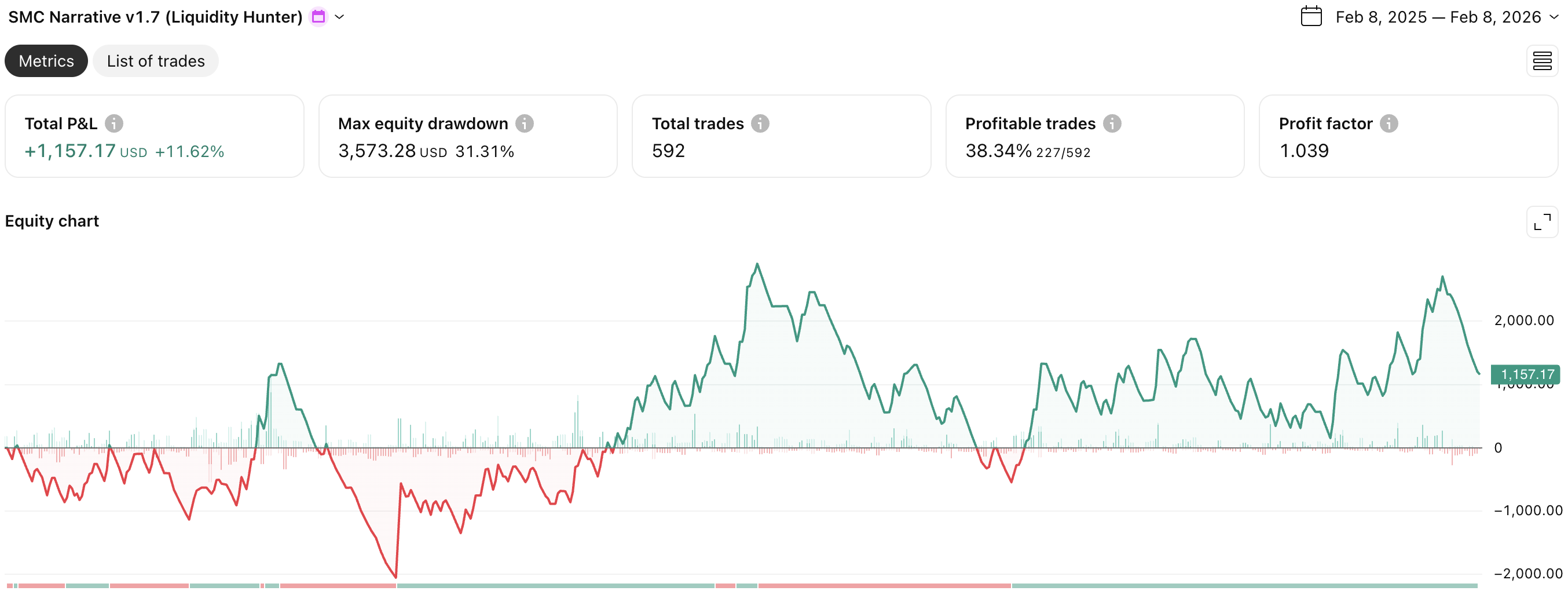Screen dimensions: 1568x598
Task: Click the Equity chart heading
Action: point(52,221)
